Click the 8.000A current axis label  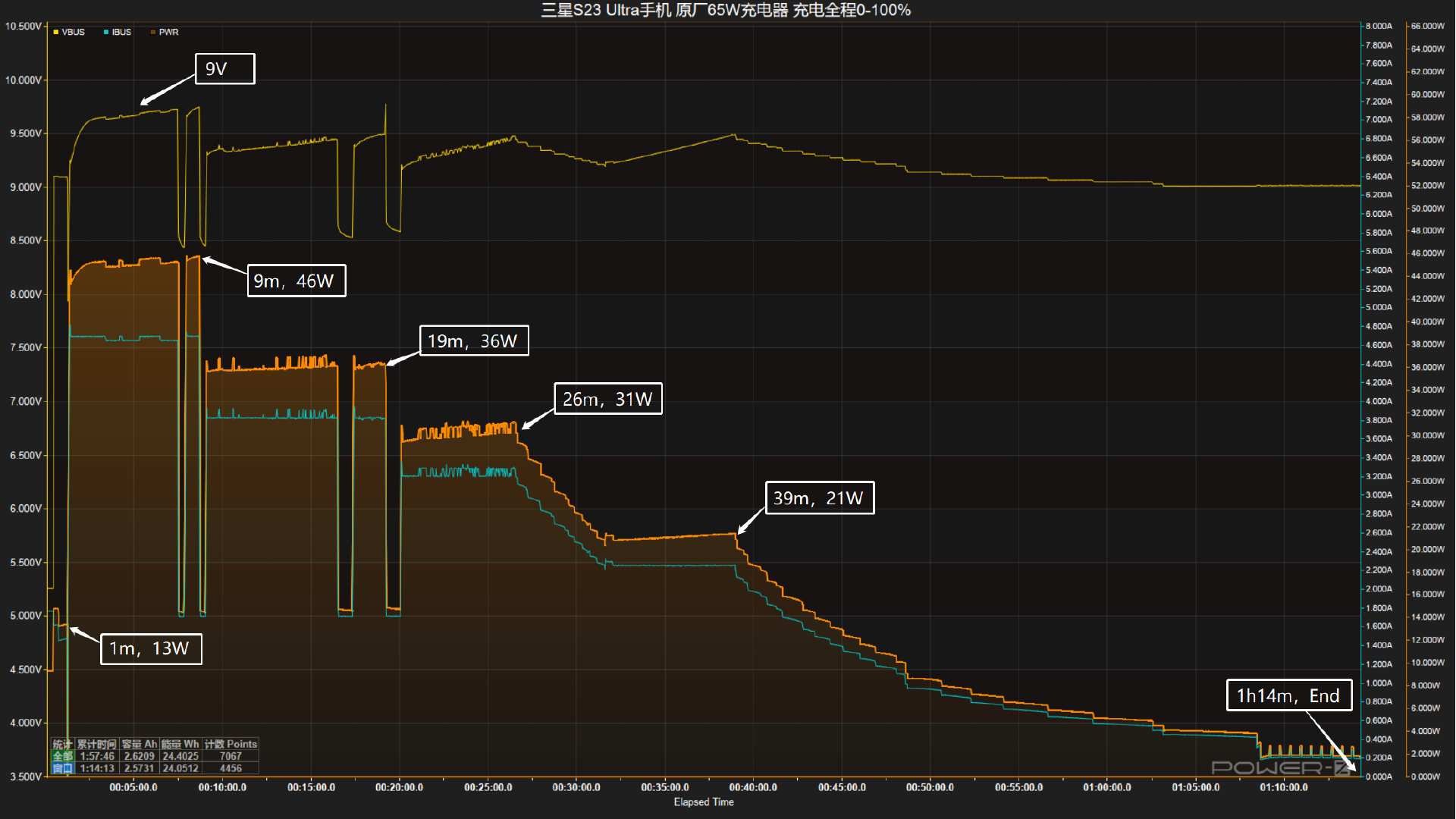click(x=1379, y=26)
